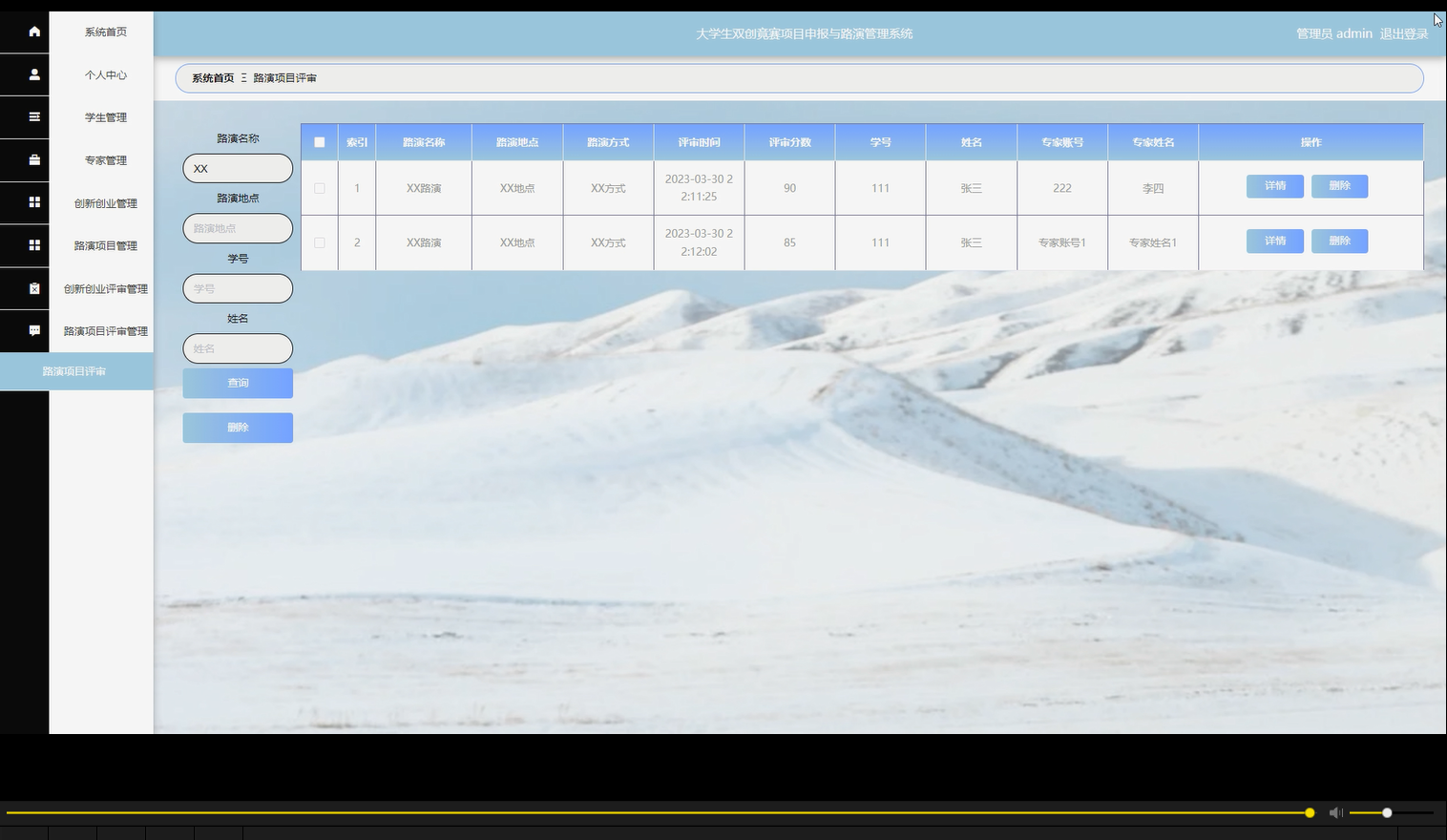Click the system title 大学生双创竞赛项目申报与路演管理系统
The image size is (1447, 840).
click(x=804, y=33)
